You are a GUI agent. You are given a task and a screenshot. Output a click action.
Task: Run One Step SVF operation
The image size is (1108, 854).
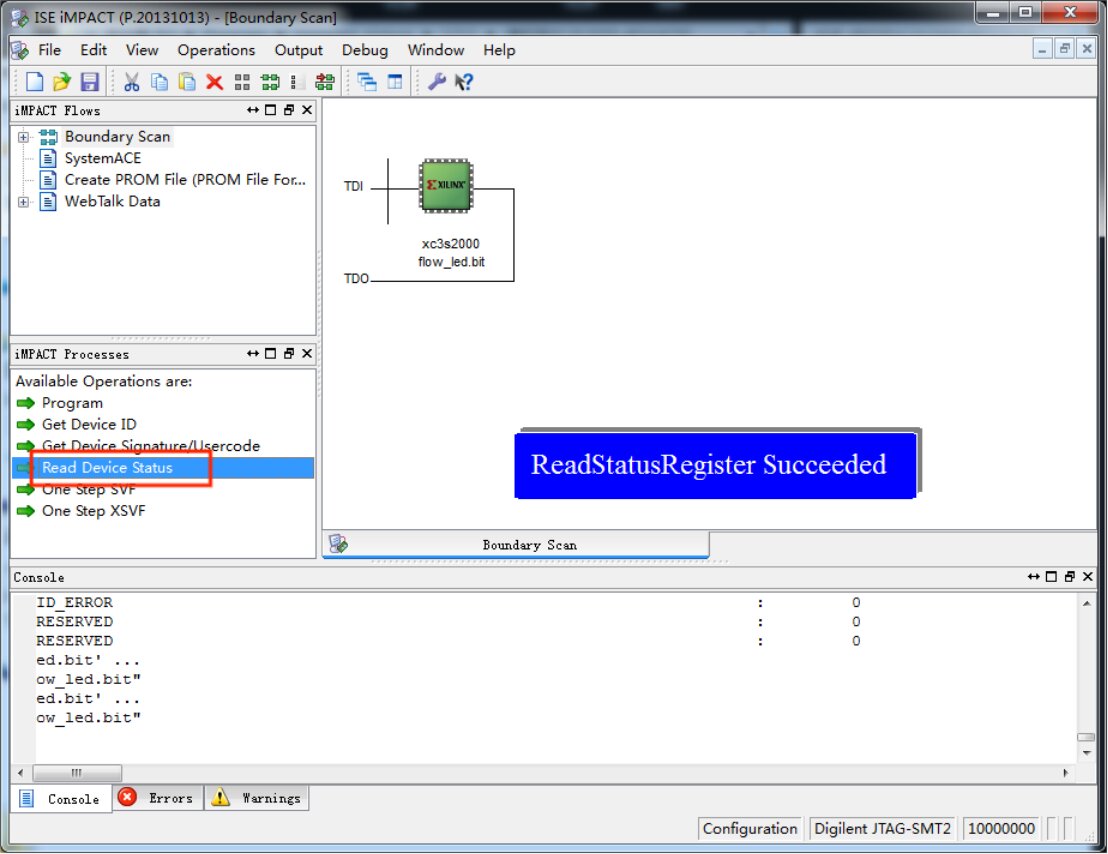click(88, 489)
